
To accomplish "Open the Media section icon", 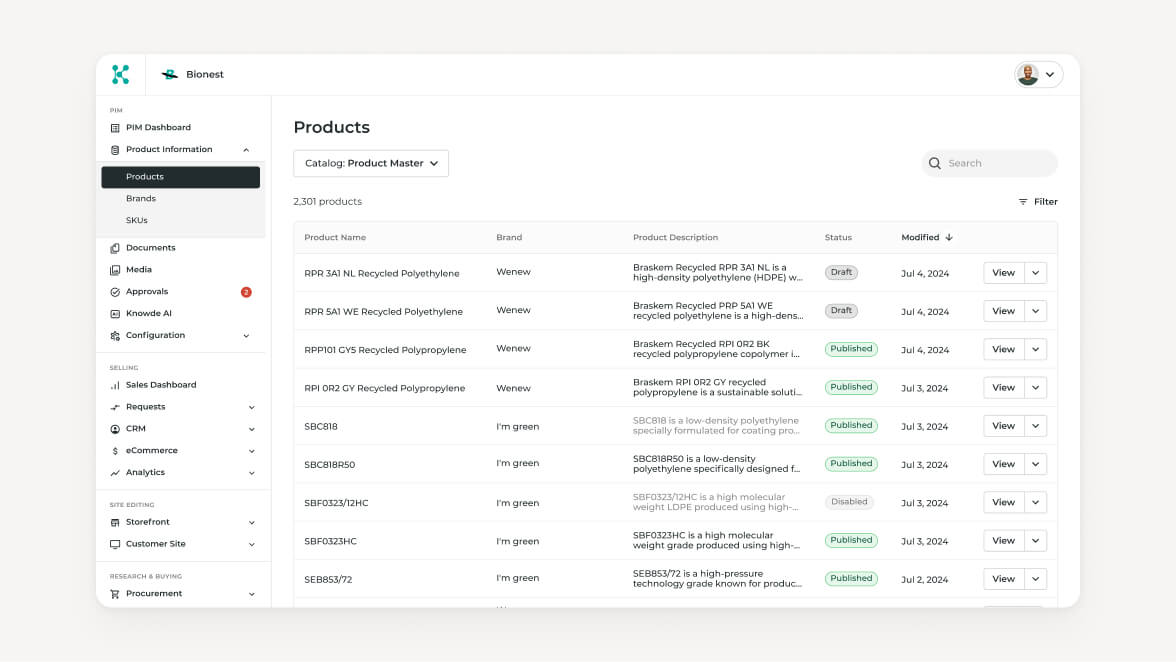I will pos(115,270).
